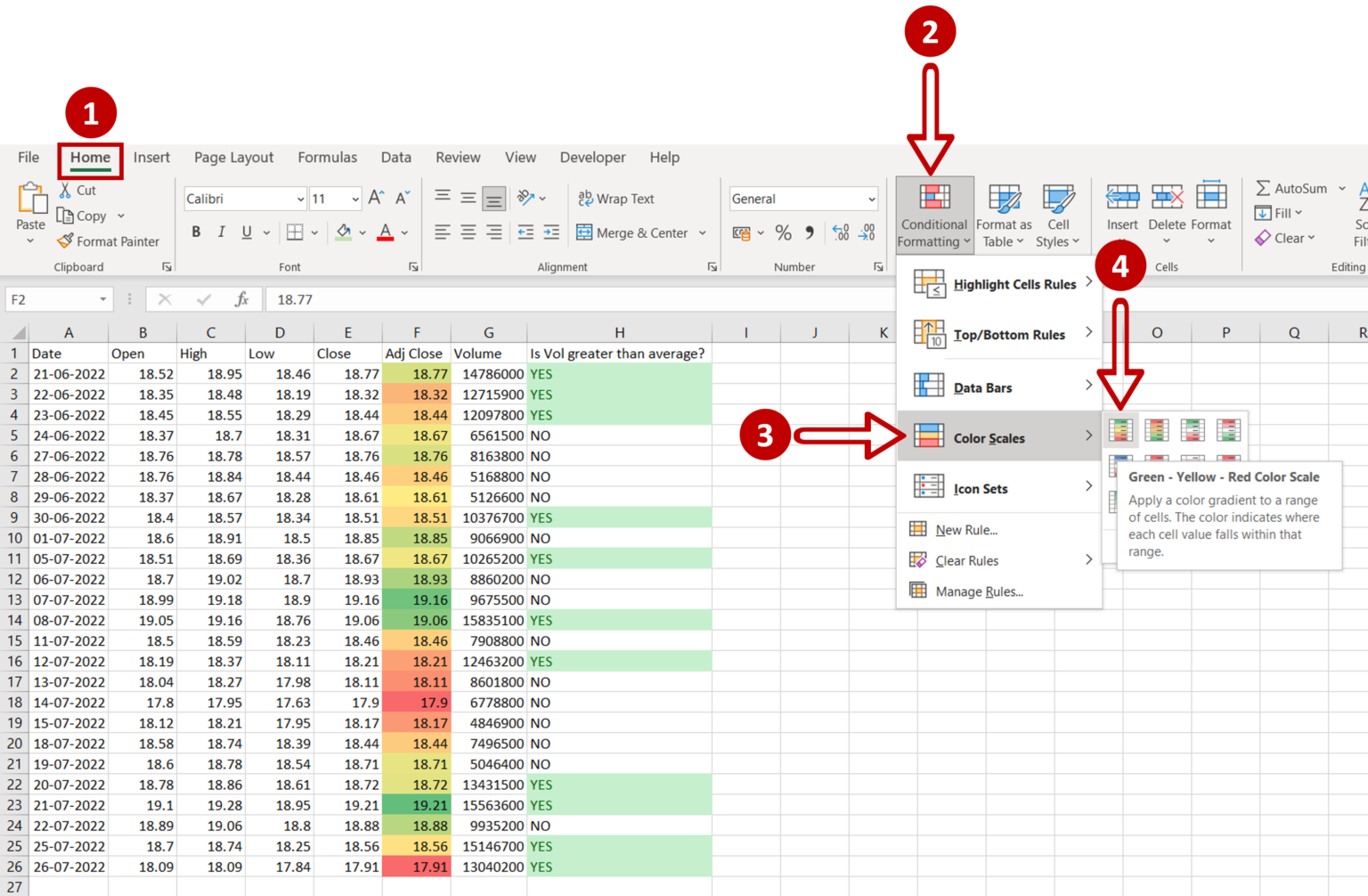Toggle italic formatting
1368x896 pixels.
(221, 232)
